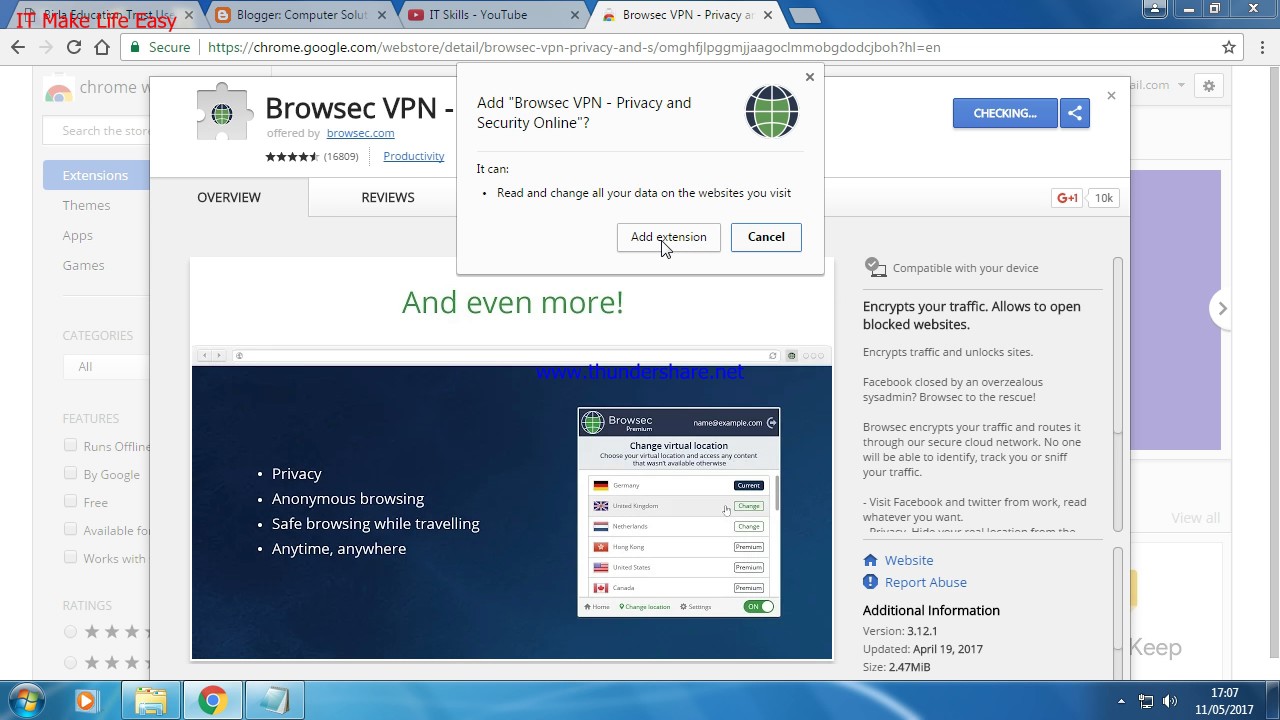Check the Runs Offline feature checkbox
This screenshot has height=720, width=1280.
70,446
